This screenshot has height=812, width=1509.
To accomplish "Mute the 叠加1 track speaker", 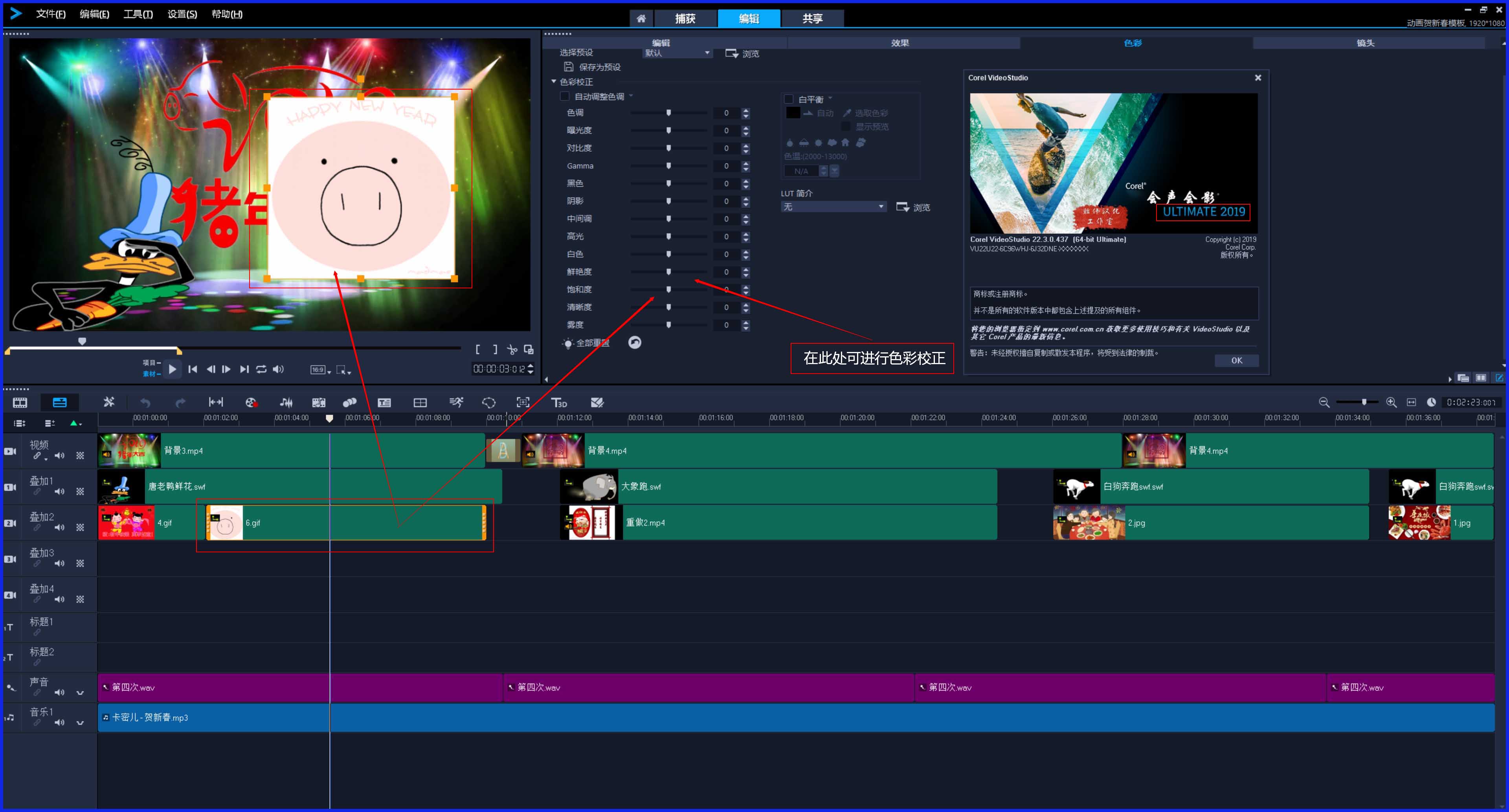I will click(60, 491).
